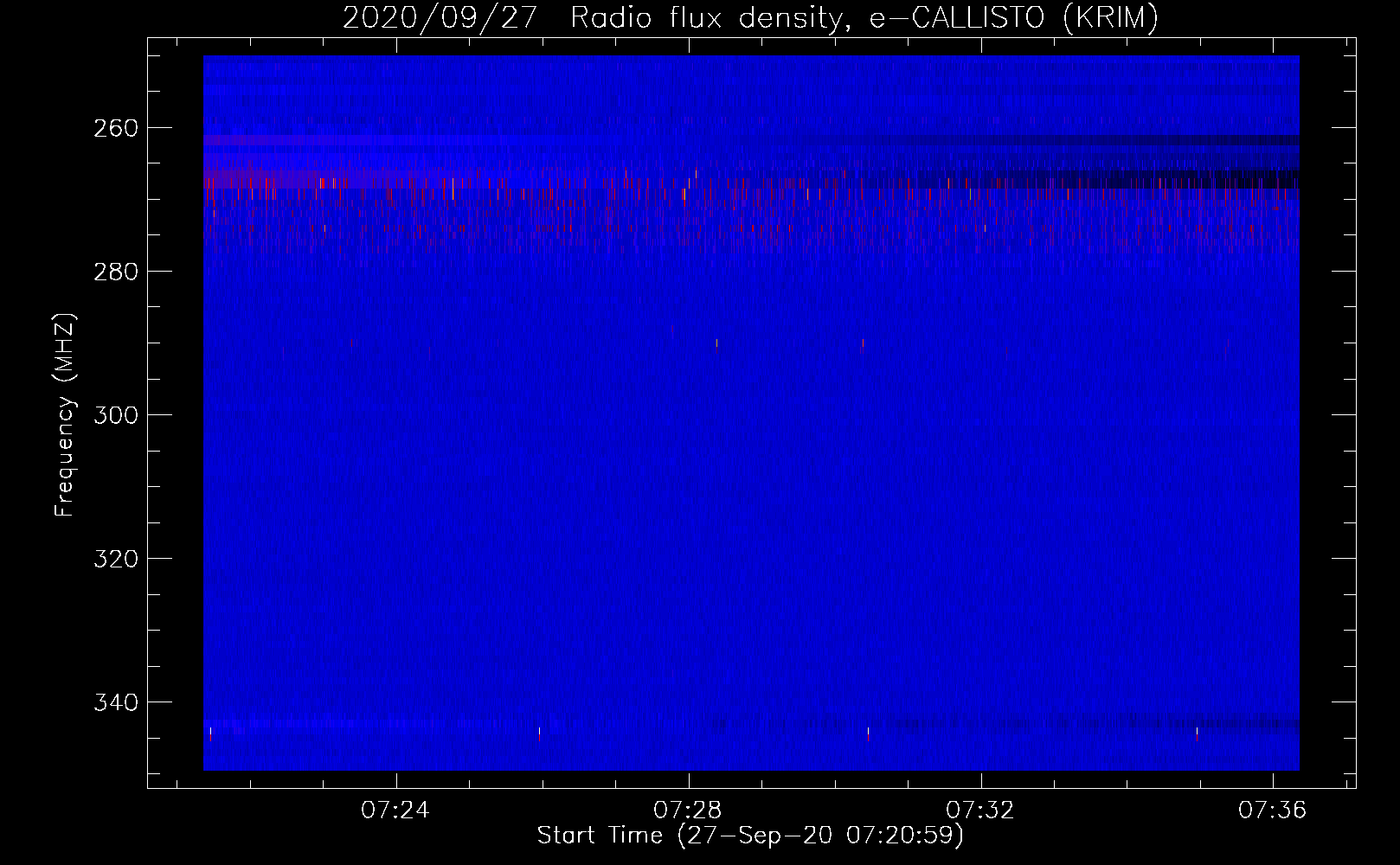This screenshot has height=865, width=1400.
Task: Select the 'Start Time (27-Sep-20 07:20:59)' x-axis label
Action: pyautogui.click(x=750, y=836)
